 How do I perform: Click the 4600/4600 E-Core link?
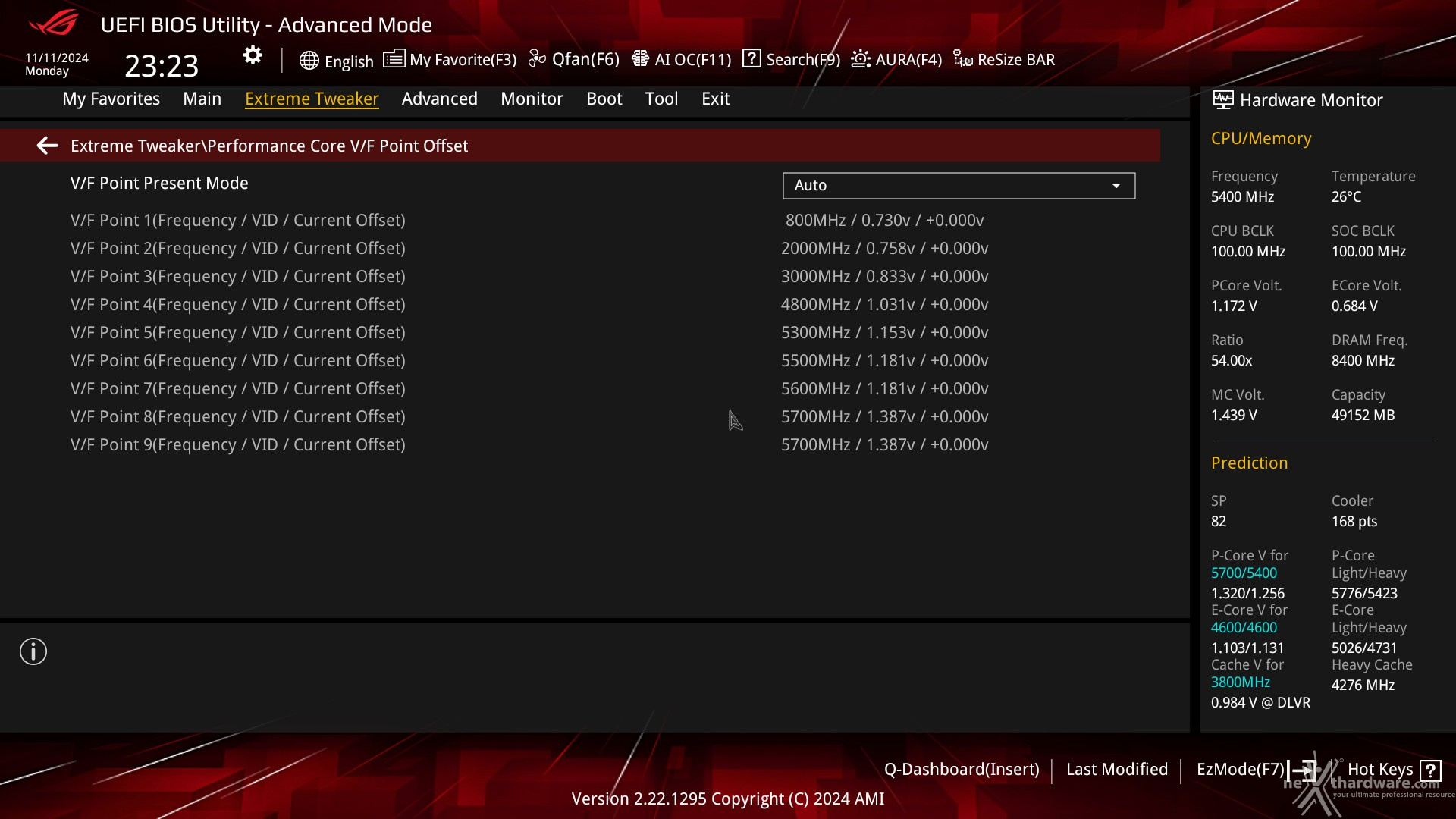1244,628
